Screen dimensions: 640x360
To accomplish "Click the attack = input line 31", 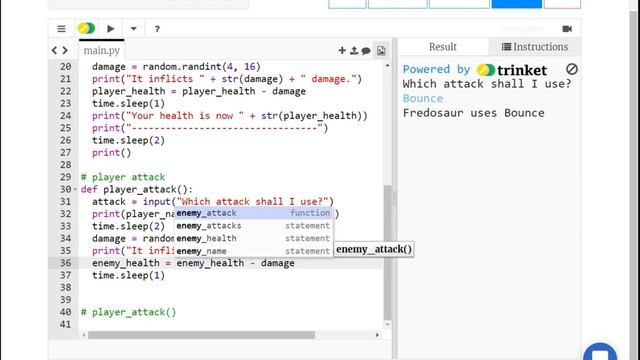I will click(x=213, y=202).
